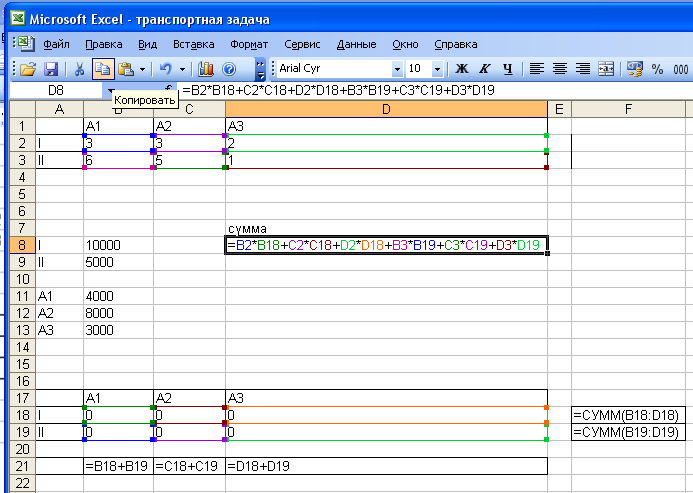The width and height of the screenshot is (693, 493).
Task: Expand the Arial Cyr font dropdown
Action: (x=397, y=69)
